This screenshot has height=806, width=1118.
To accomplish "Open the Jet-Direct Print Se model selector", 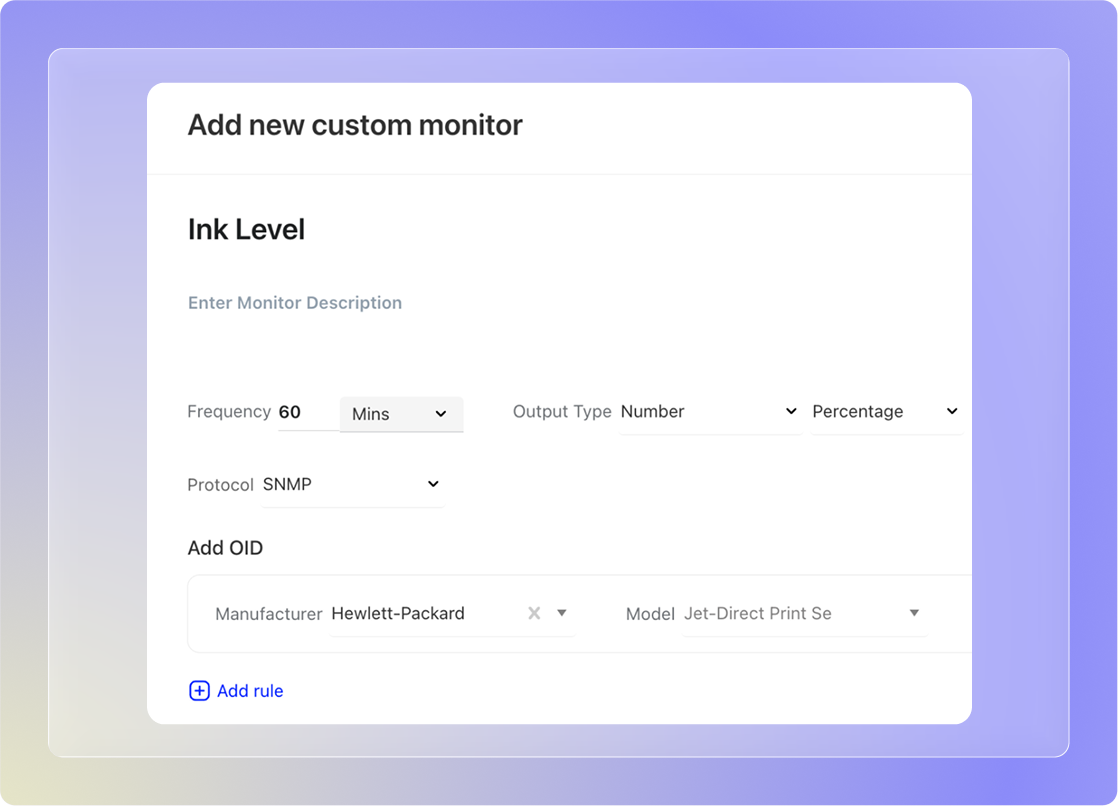I will (x=790, y=613).
